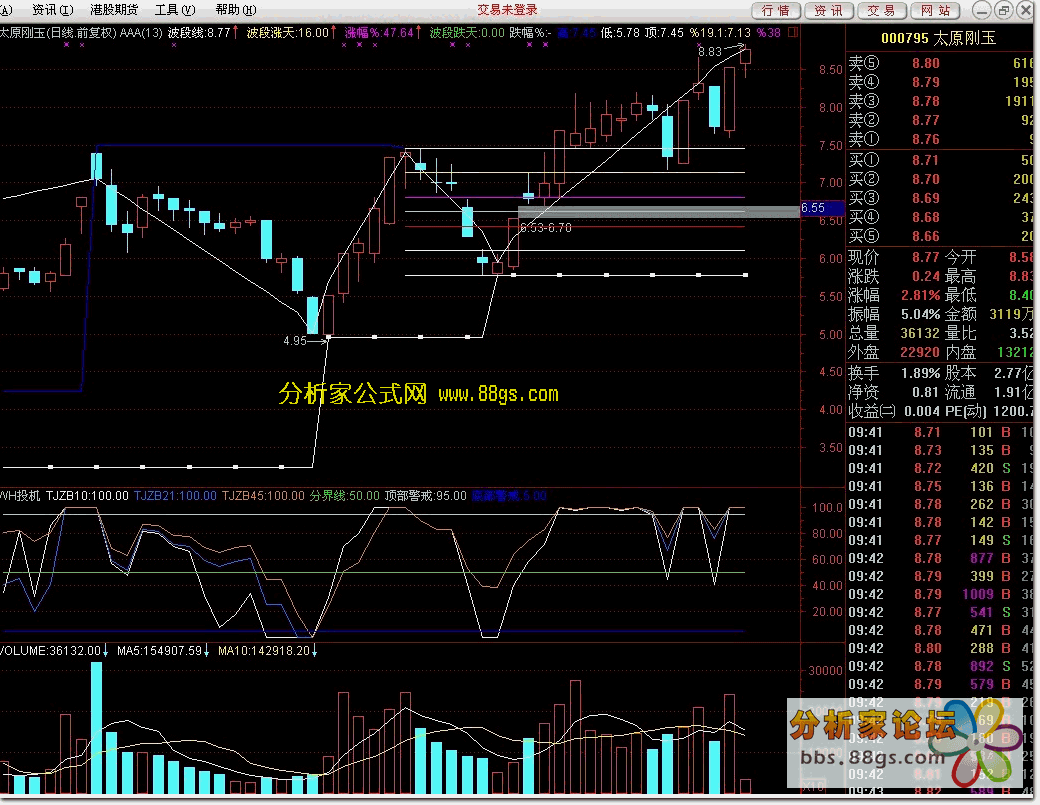
Task: Select 买③ bid row at 8.69
Action: (x=941, y=198)
